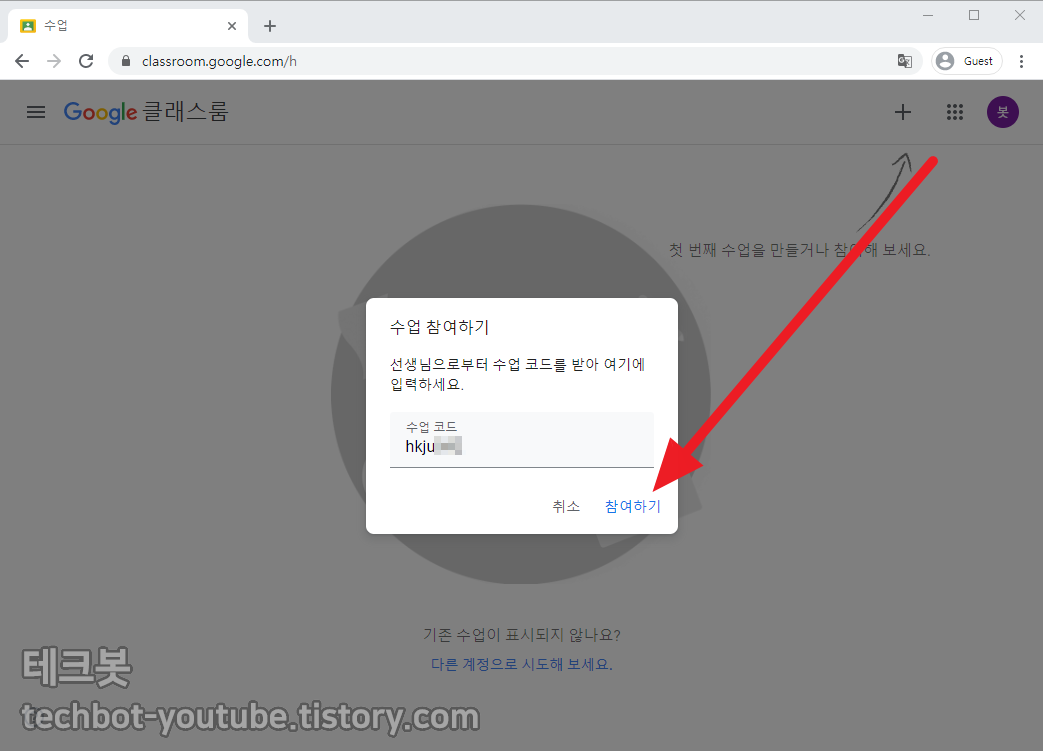Click the address bar URL
Screen dimensions: 1043x751
click(x=219, y=61)
